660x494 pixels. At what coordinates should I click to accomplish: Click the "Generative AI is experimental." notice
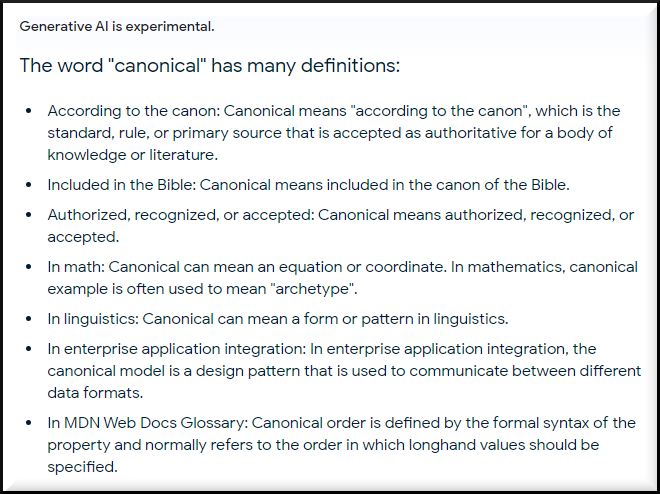(x=117, y=25)
